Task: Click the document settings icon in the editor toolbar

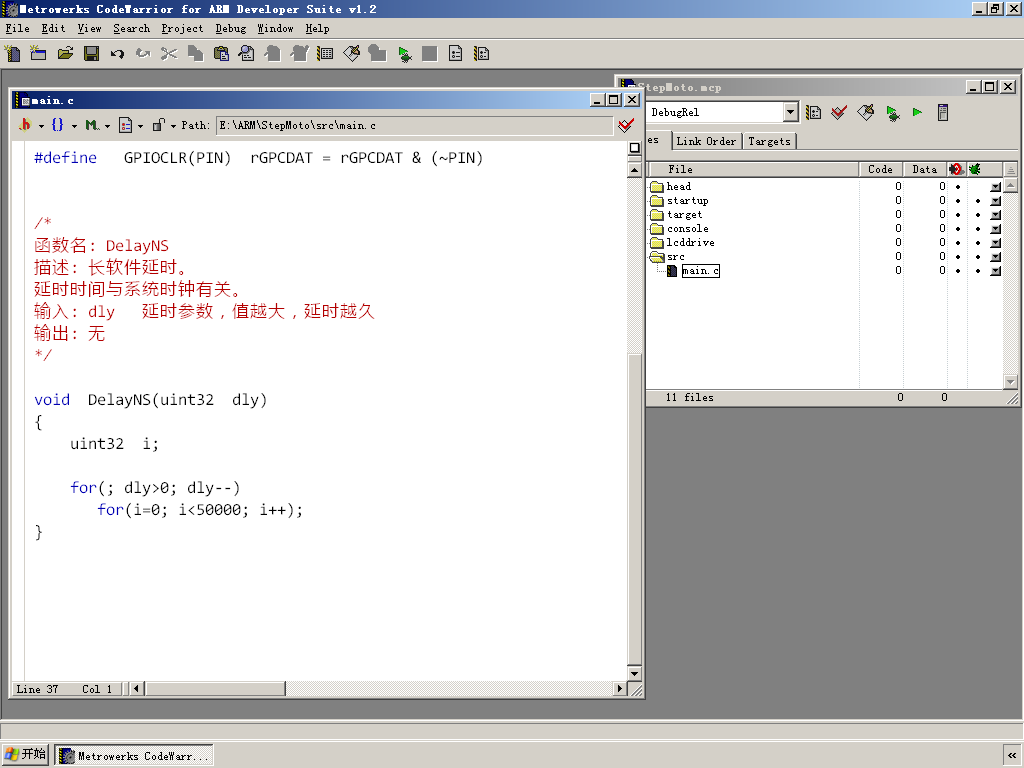Action: [125, 125]
